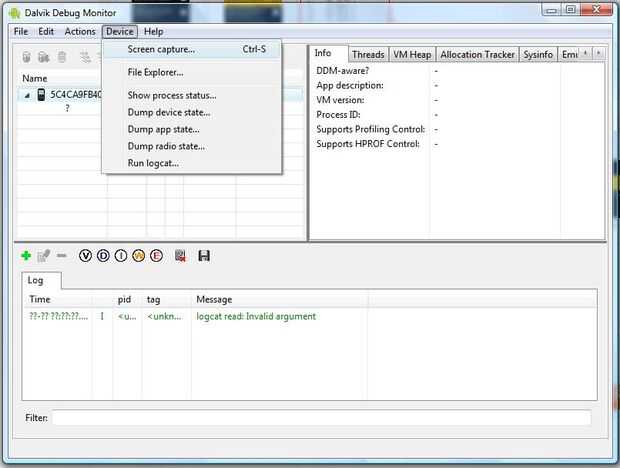
Task: Open the Actions menu
Action: click(80, 32)
